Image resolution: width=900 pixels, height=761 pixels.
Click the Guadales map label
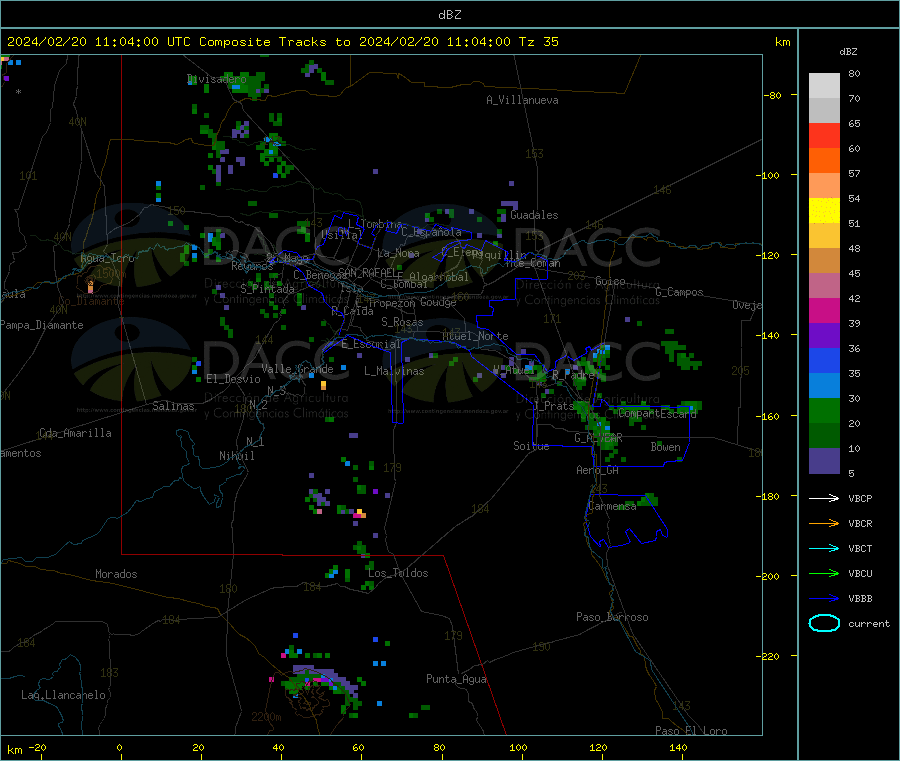(x=534, y=215)
